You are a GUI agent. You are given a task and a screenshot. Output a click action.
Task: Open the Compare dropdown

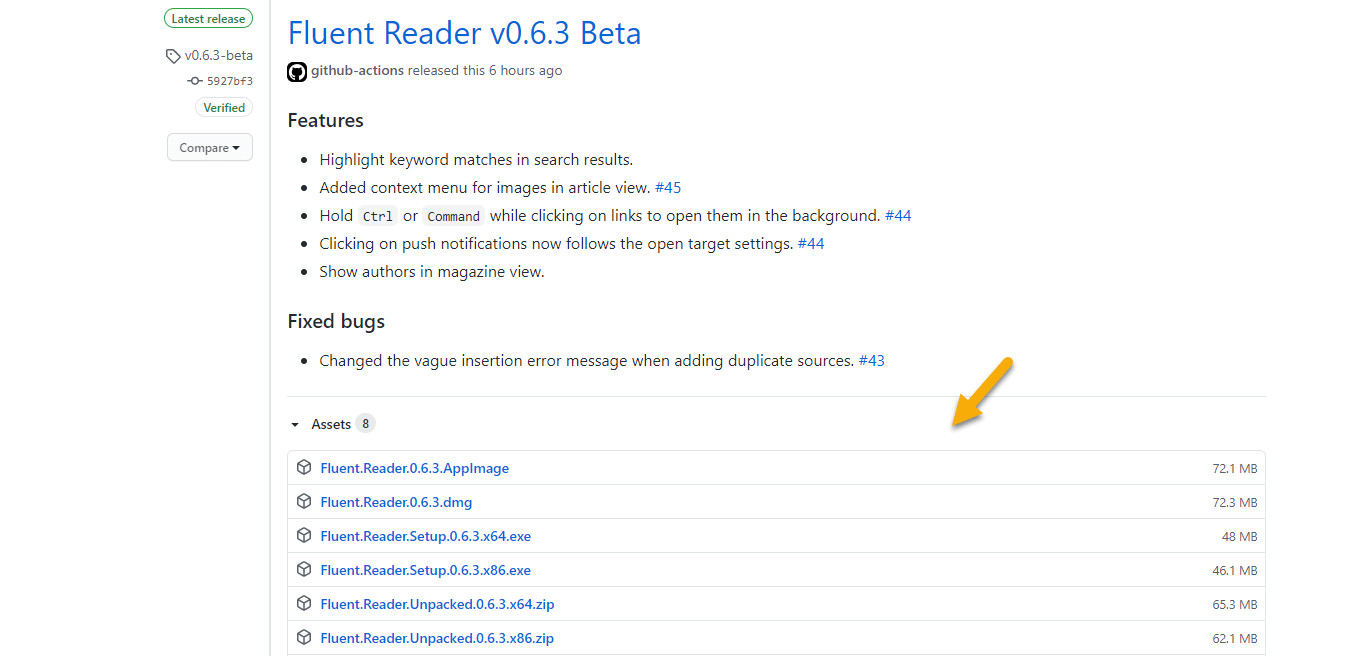point(209,147)
